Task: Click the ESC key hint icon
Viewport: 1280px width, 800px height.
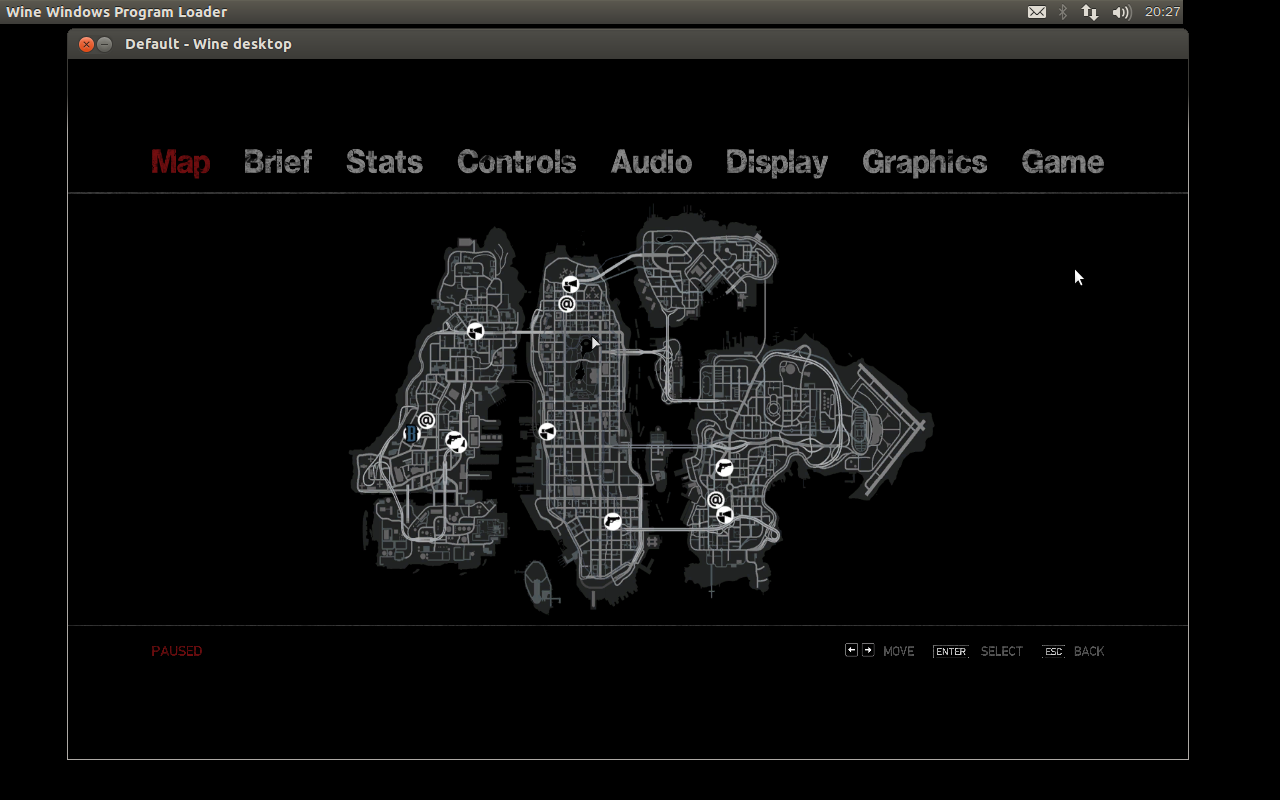Action: click(1053, 651)
